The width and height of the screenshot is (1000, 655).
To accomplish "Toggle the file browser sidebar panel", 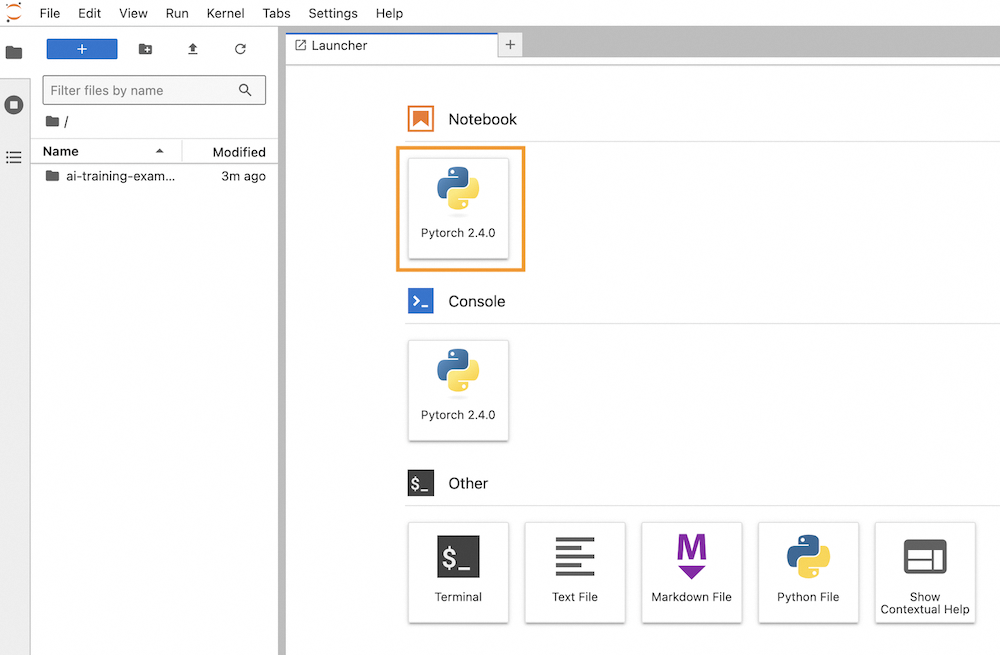I will click(14, 50).
